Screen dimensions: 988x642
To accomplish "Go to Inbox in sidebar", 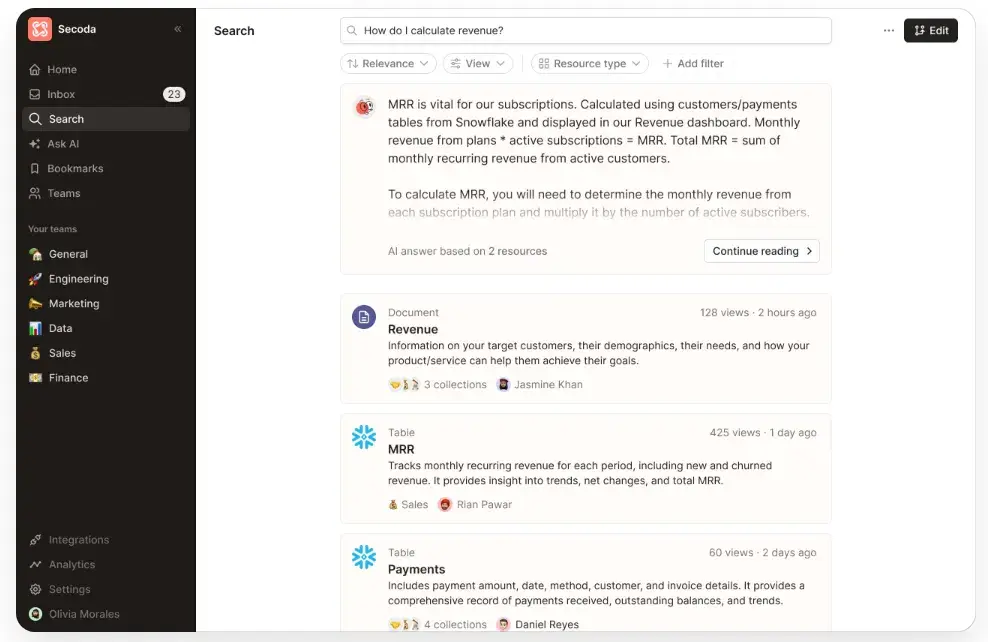I will (61, 94).
